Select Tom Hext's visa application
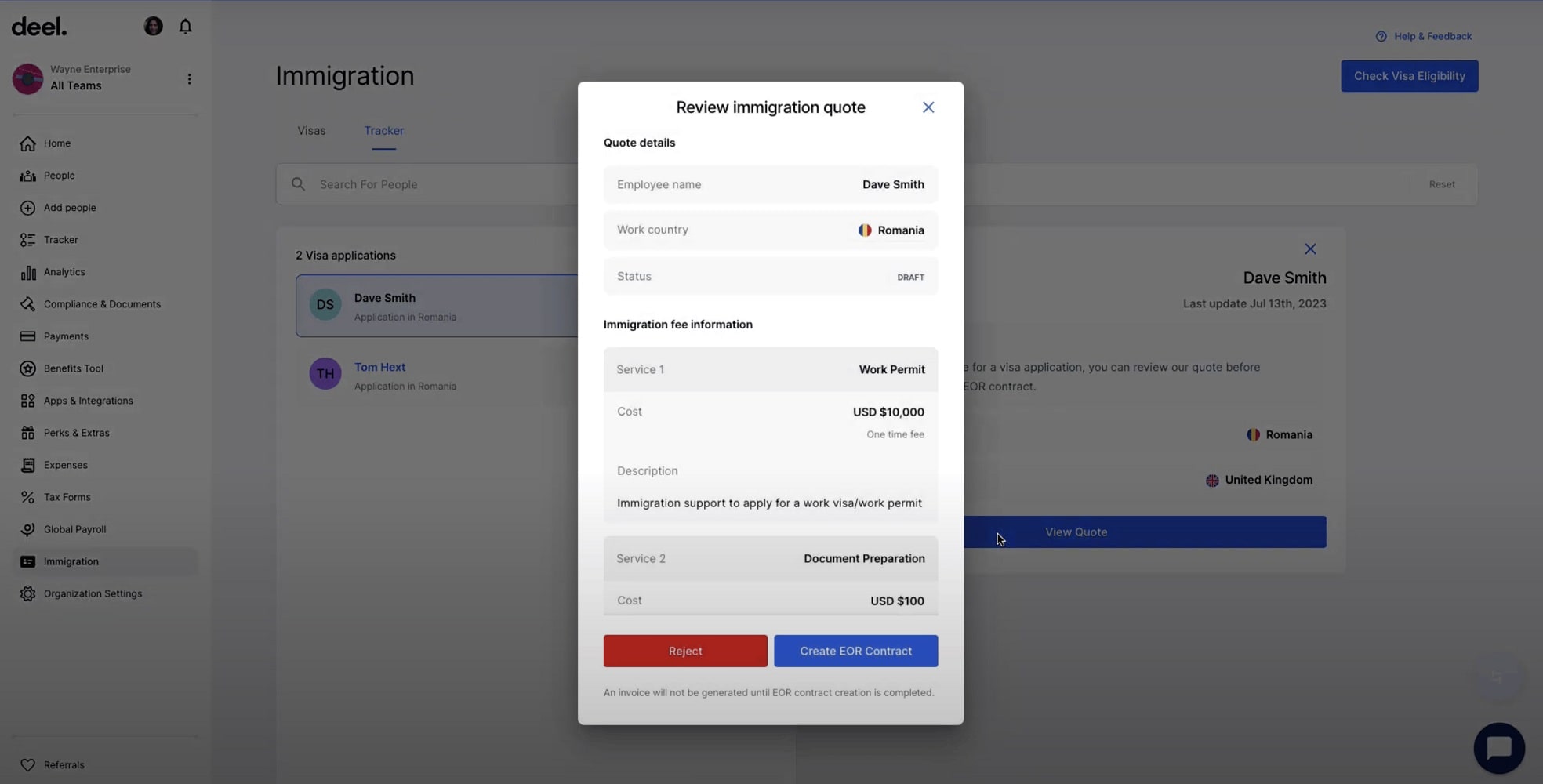 (x=379, y=366)
